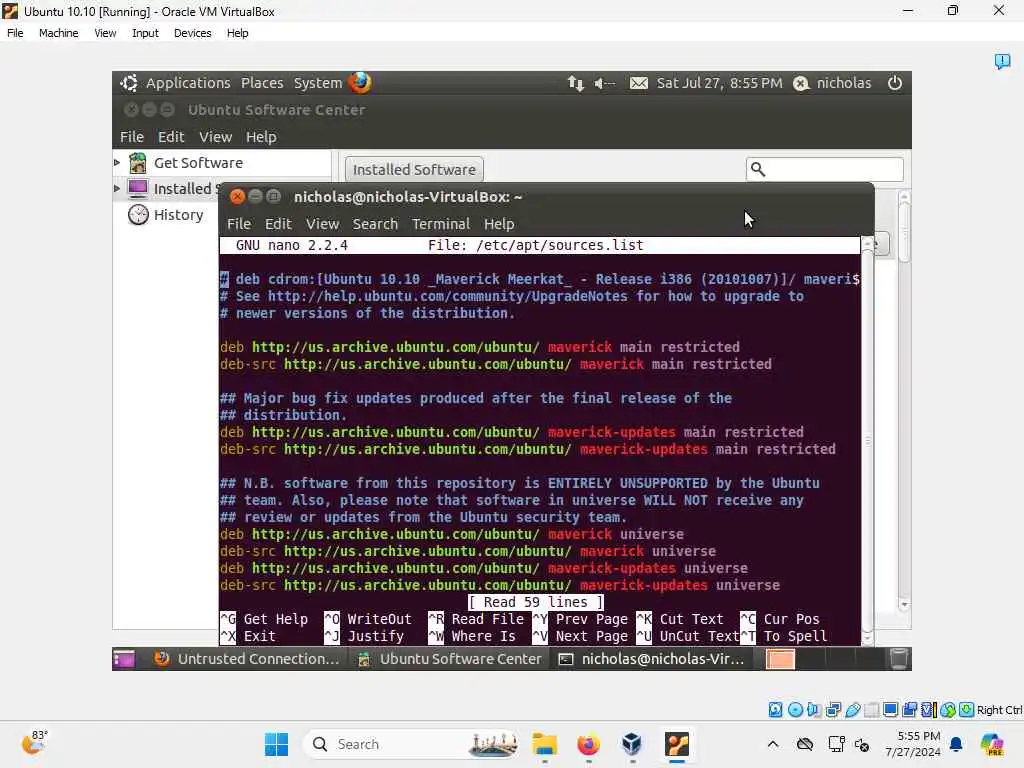Click VirtualBox mouse integration status icon

948,710
